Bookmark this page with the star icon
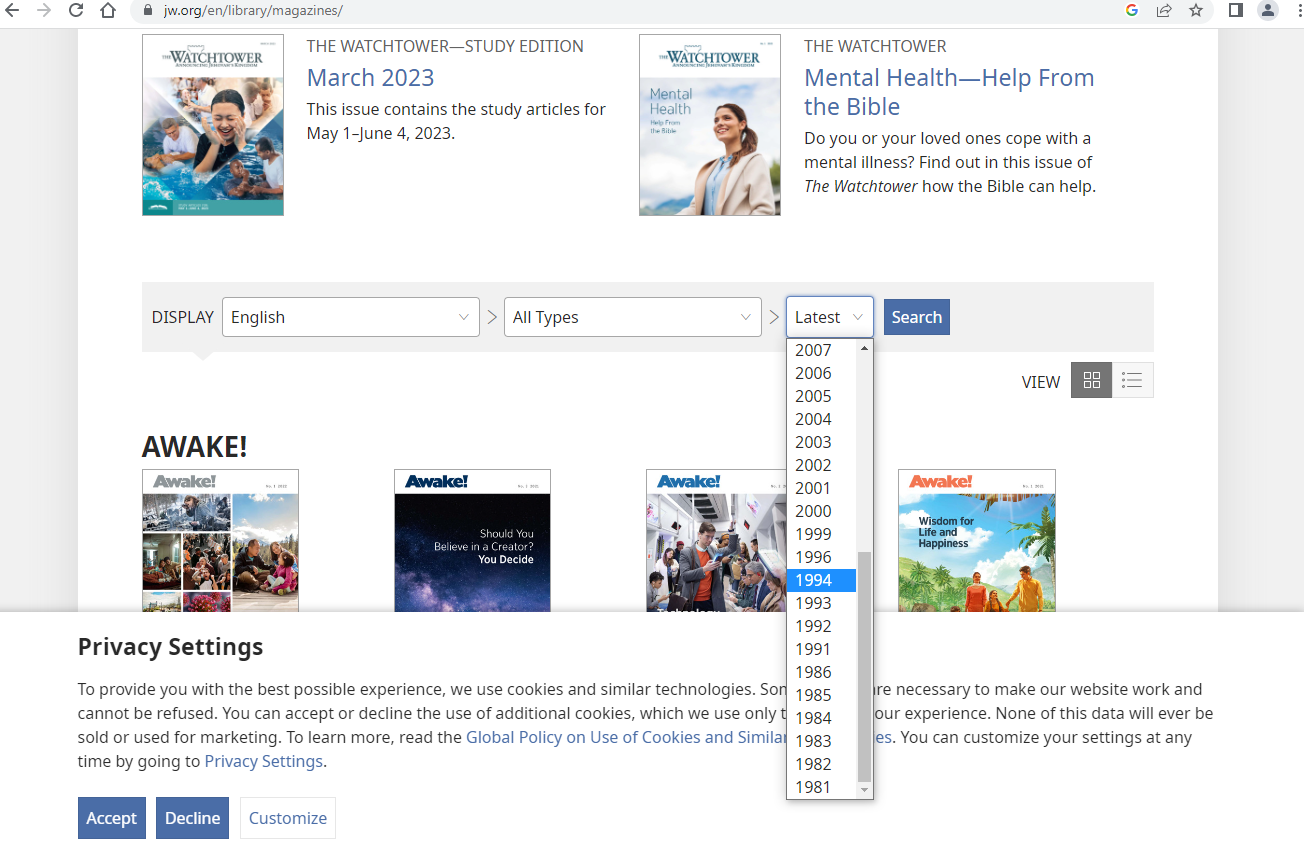The image size is (1304, 856). (1196, 11)
